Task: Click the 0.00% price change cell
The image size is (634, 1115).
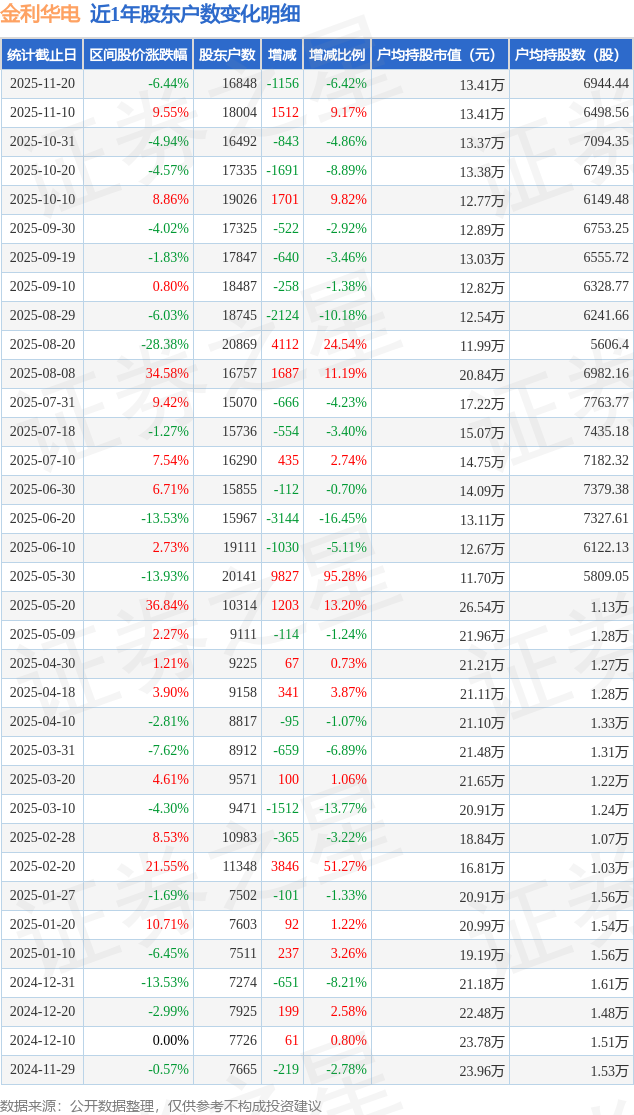Action: click(170, 1041)
